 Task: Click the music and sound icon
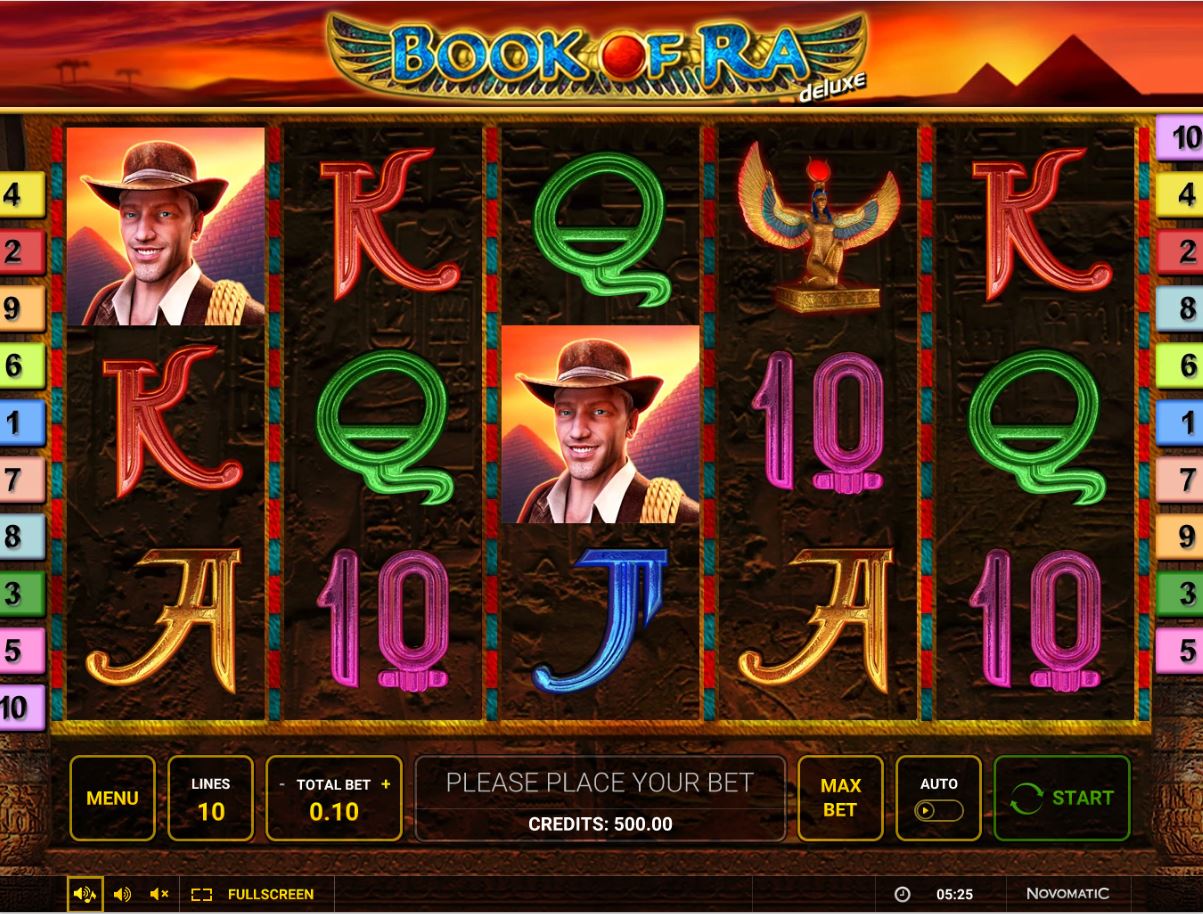pyautogui.click(x=85, y=894)
